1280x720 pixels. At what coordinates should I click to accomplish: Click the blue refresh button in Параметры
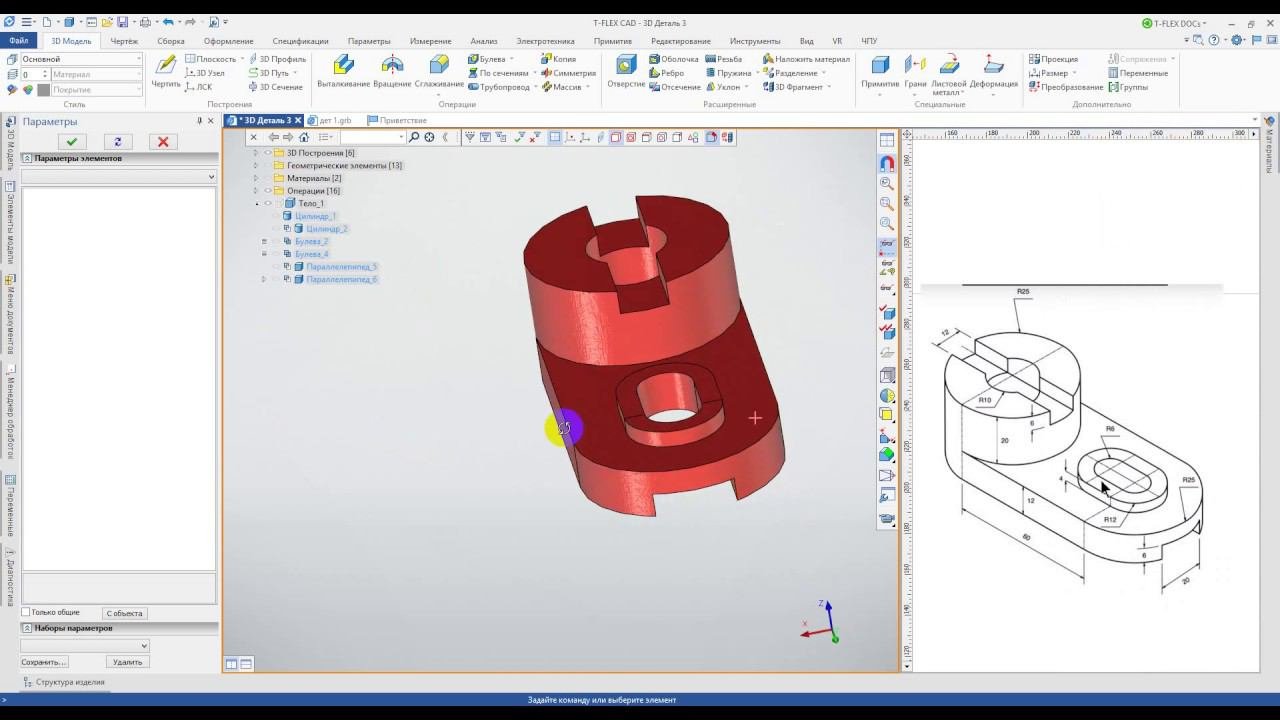(x=118, y=142)
